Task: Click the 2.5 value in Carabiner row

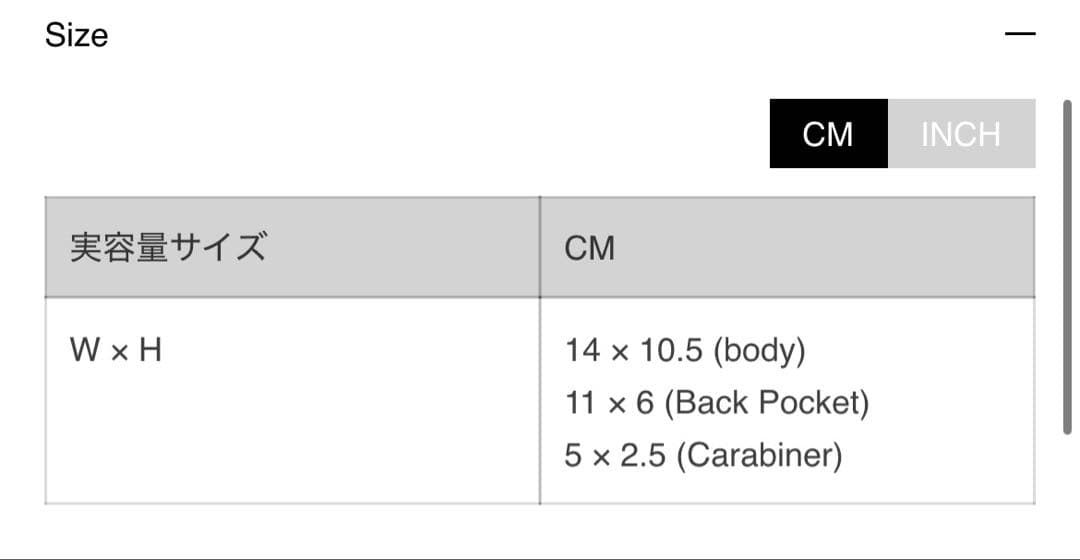Action: (642, 456)
